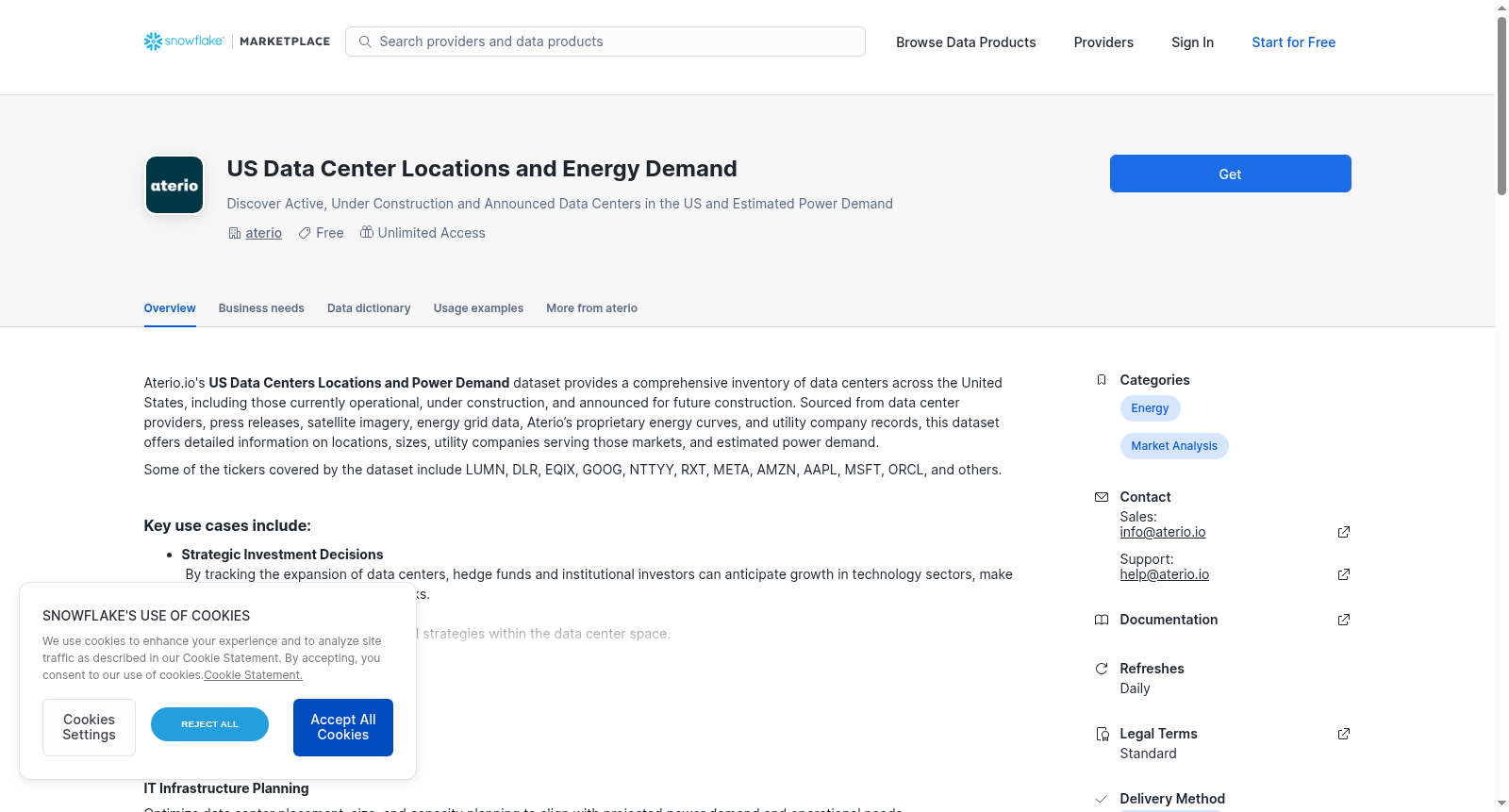Screen dimensions: 1509x812
Task: Click the 'Delivery Method' heading
Action: pyautogui.click(x=1172, y=799)
